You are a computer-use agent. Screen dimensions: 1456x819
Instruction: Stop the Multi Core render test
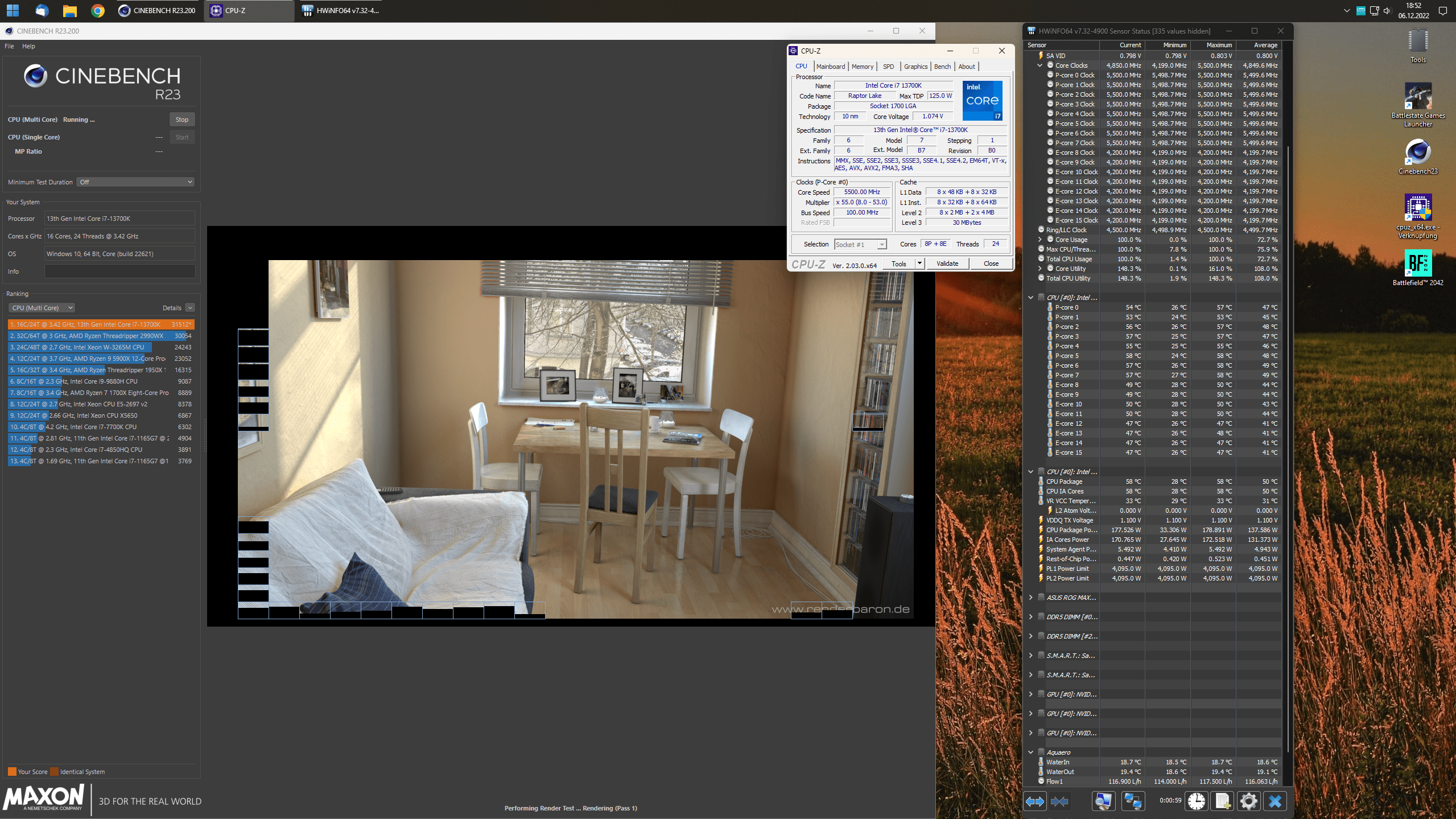pyautogui.click(x=182, y=120)
